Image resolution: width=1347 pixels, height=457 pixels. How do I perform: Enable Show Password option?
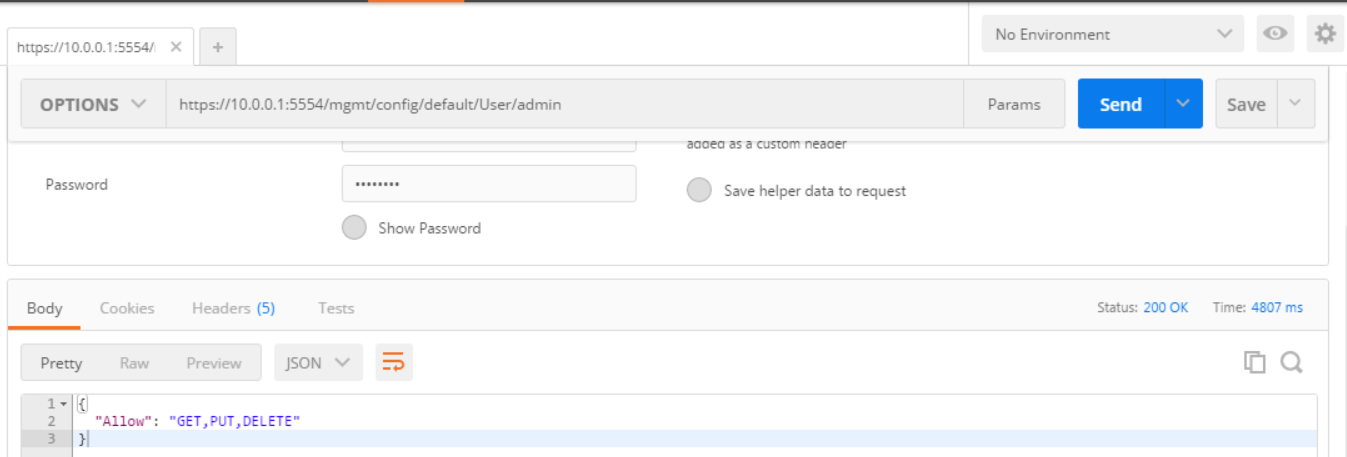click(354, 228)
